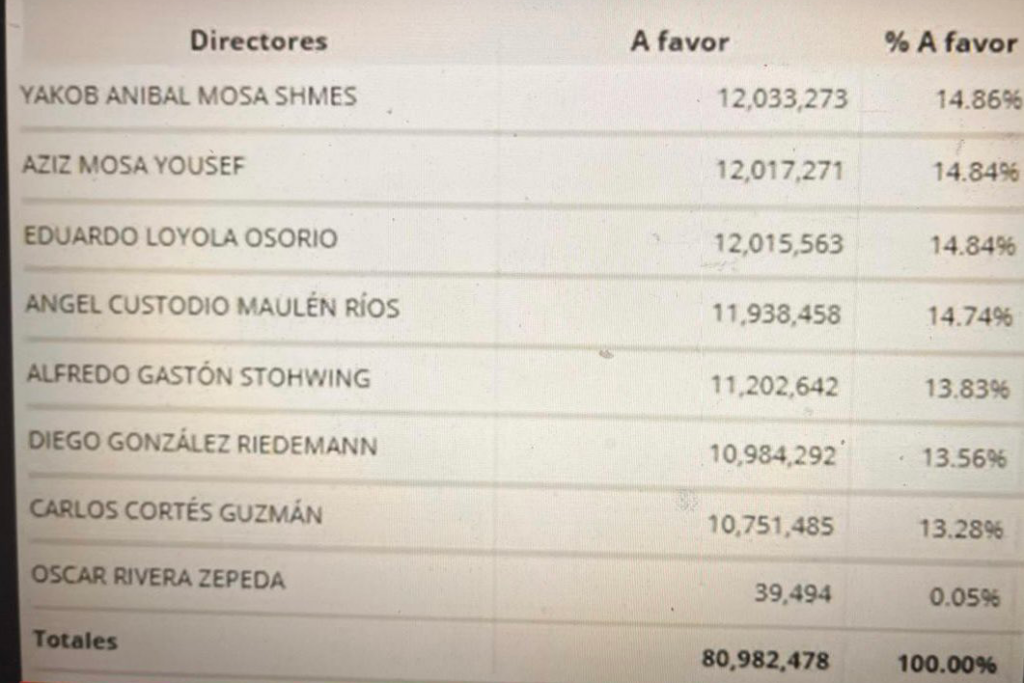Click the A favor column header

(x=680, y=42)
